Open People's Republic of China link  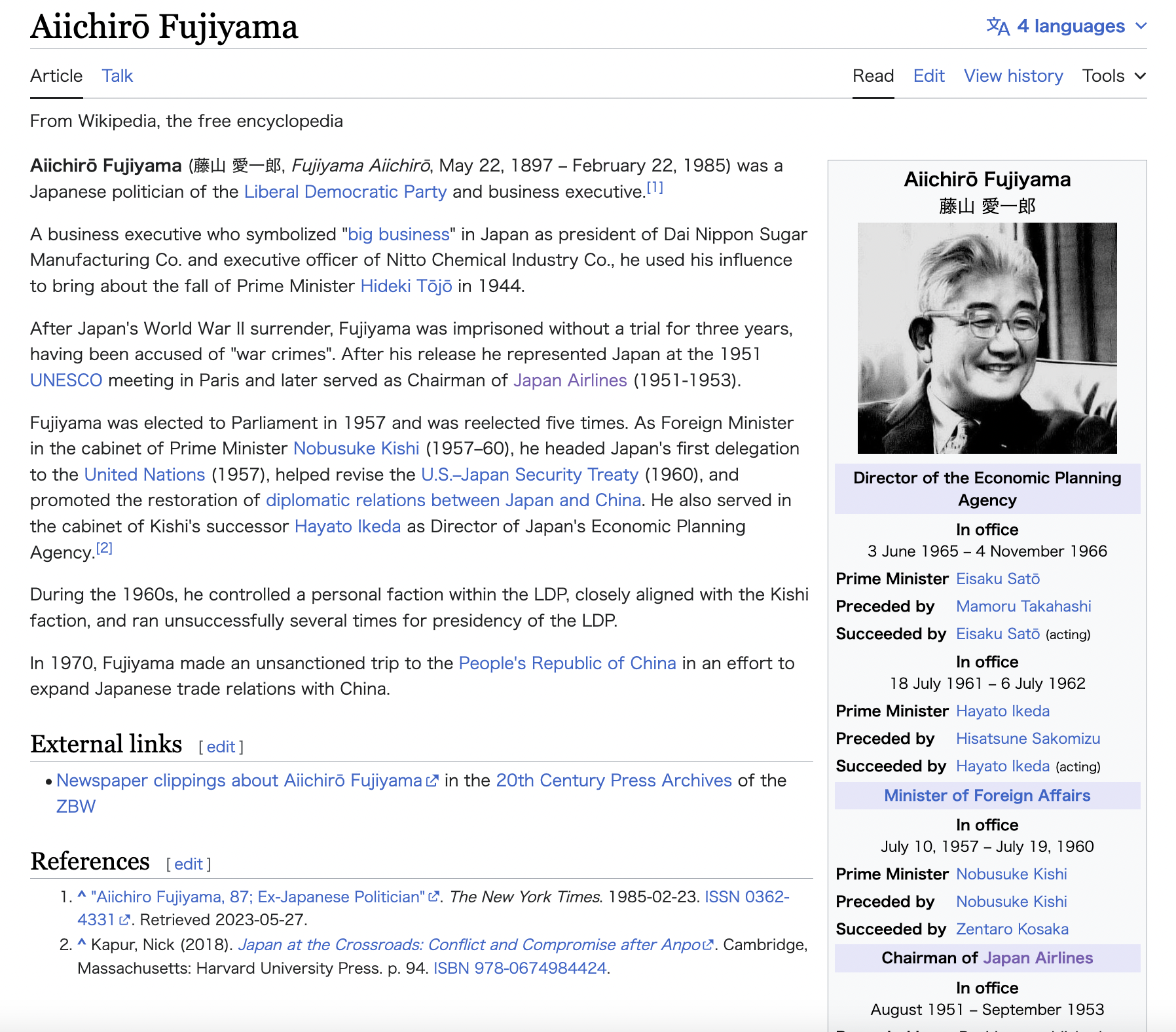tap(567, 663)
